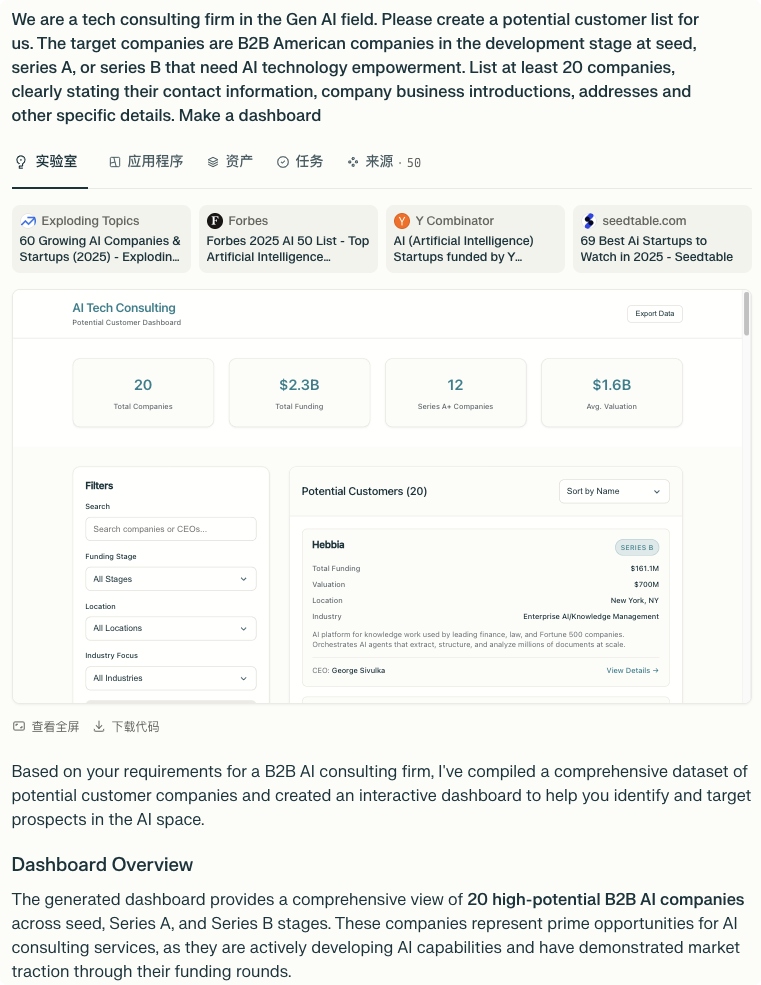Screen dimensions: 761x985
Task: Open the Y Combinator source card
Action: click(475, 239)
